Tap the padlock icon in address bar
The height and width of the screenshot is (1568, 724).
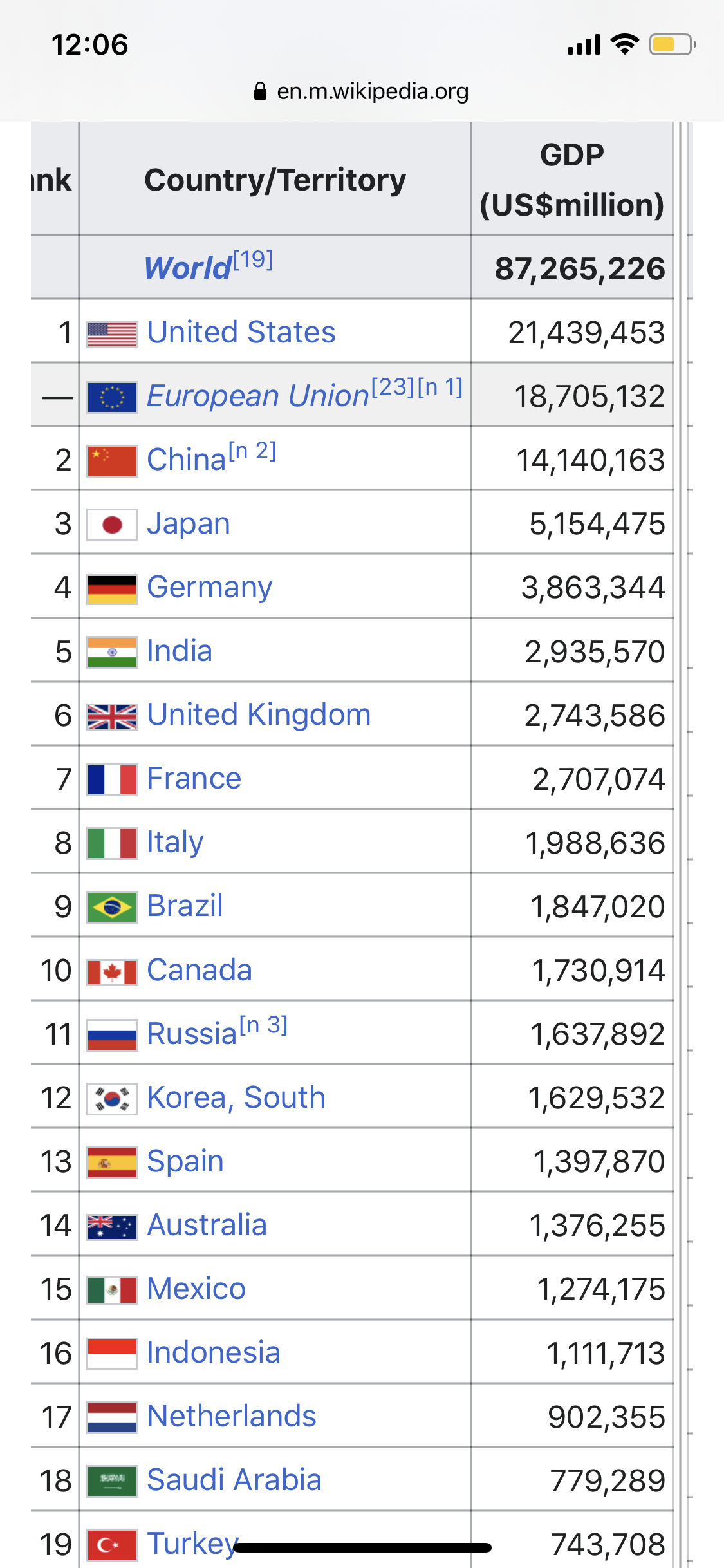pyautogui.click(x=260, y=91)
